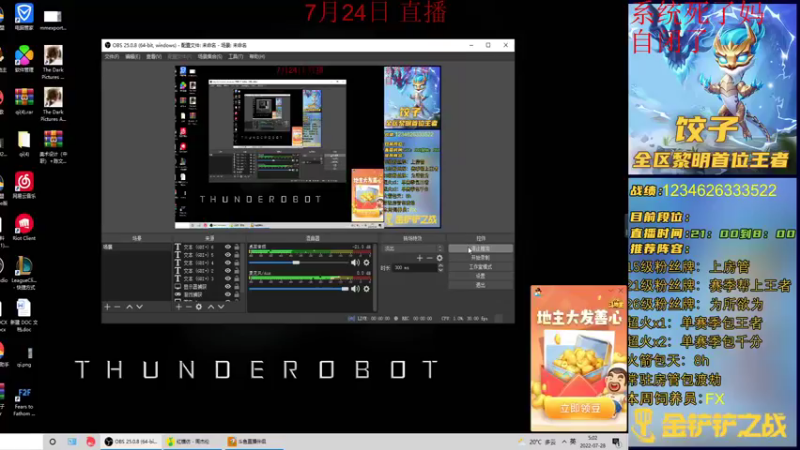This screenshot has width=800, height=450.
Task: Switch to 斗鱼直播伴侣 taskbar button
Action: click(x=253, y=441)
